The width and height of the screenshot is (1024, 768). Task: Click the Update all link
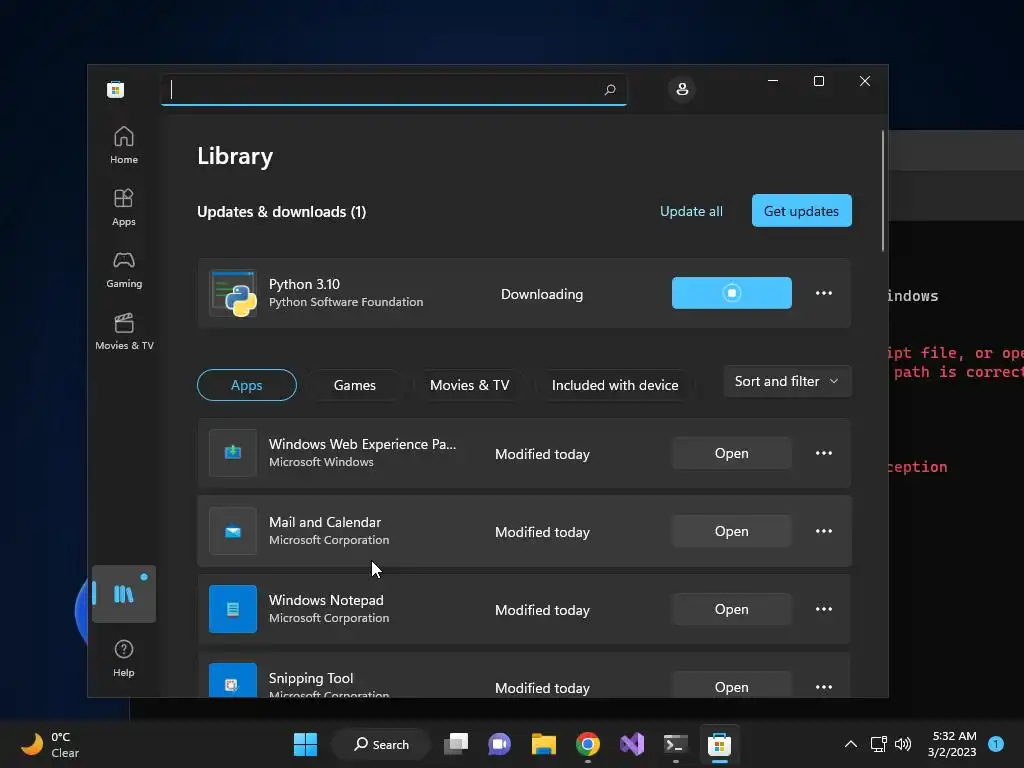coord(691,211)
